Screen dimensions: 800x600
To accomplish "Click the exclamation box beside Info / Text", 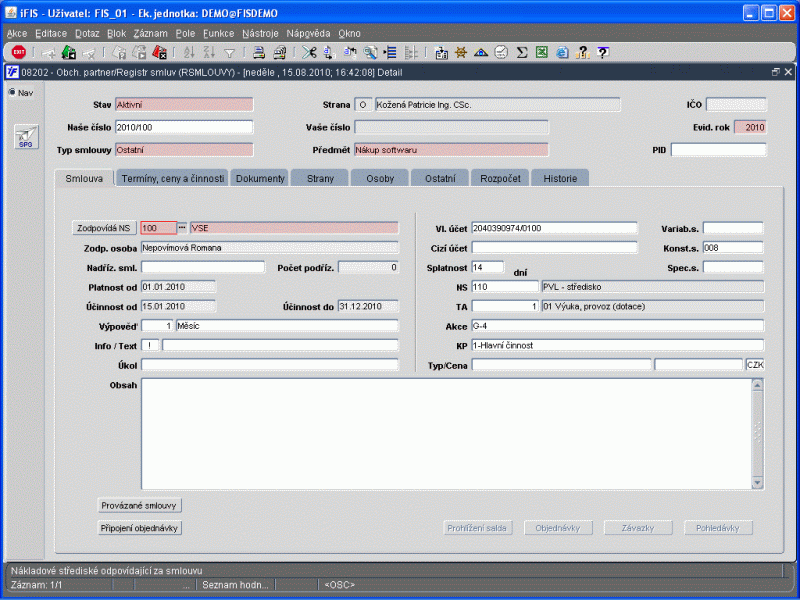I will tap(150, 346).
